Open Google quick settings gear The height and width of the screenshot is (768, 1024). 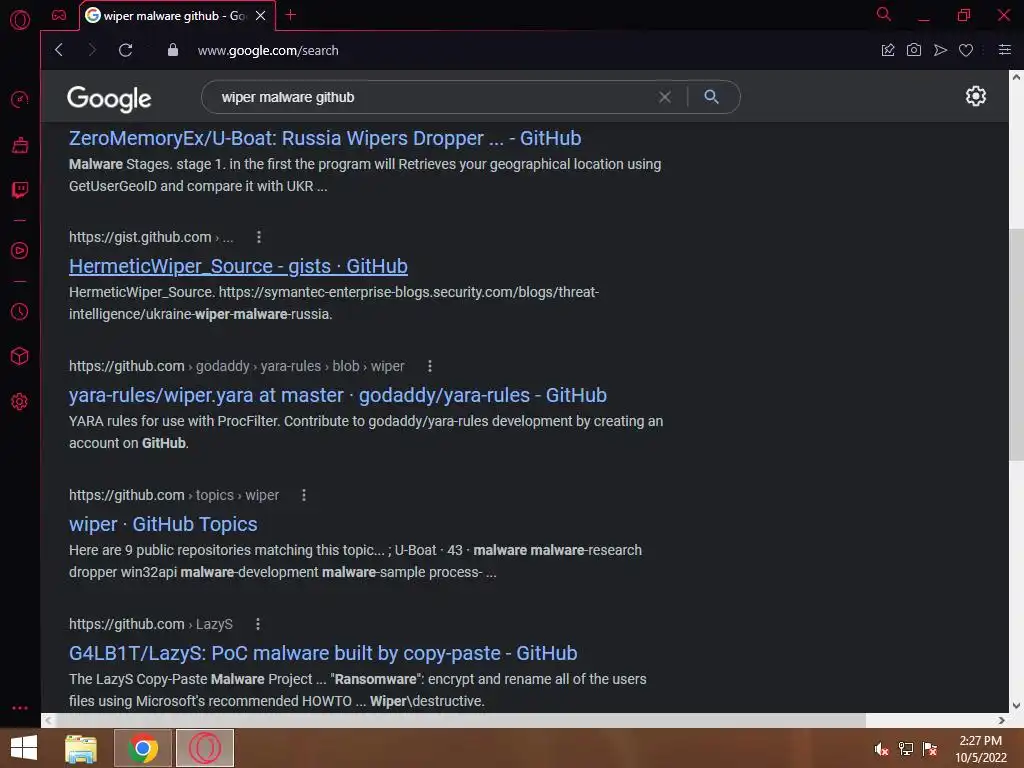pyautogui.click(x=976, y=96)
